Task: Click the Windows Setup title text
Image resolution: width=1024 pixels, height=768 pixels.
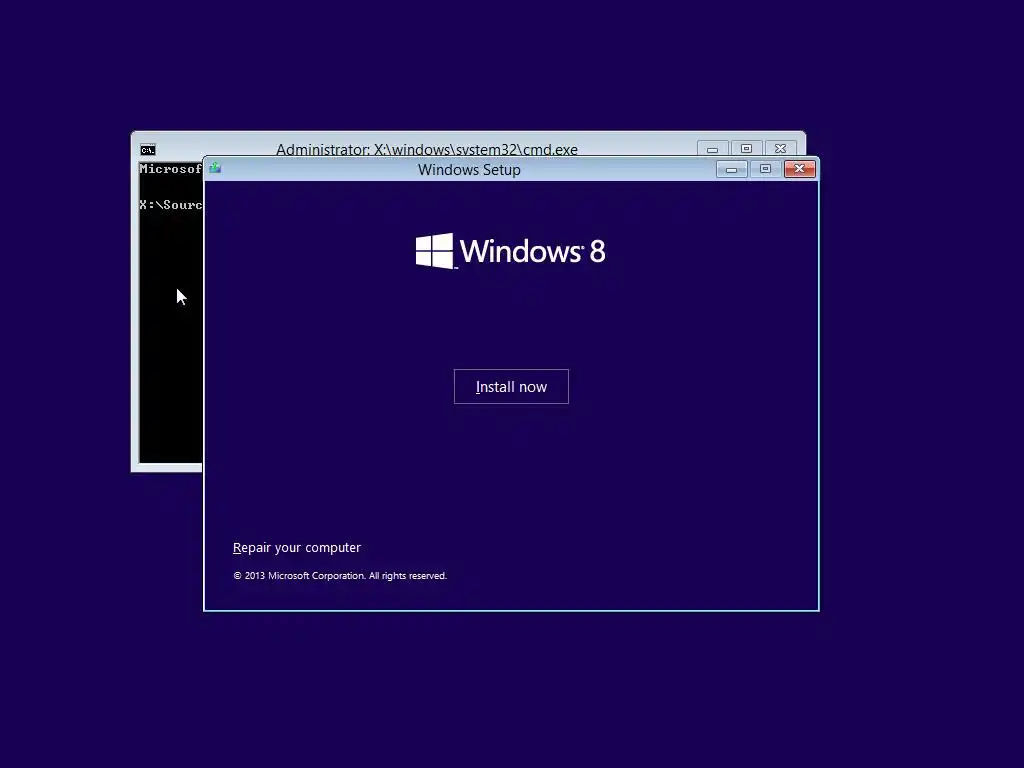Action: coord(469,170)
